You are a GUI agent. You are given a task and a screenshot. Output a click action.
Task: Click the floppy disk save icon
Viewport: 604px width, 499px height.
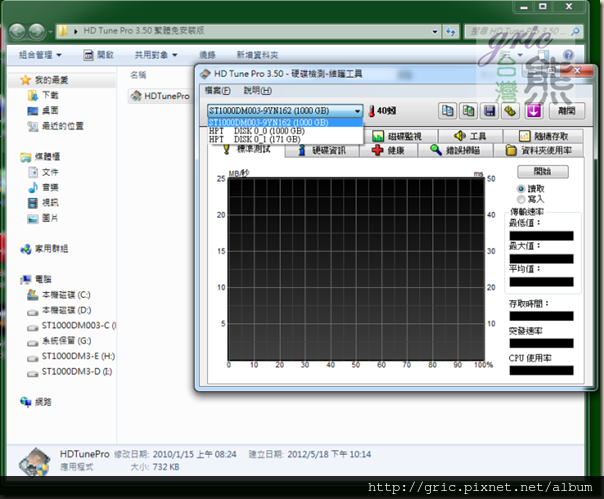coord(490,111)
